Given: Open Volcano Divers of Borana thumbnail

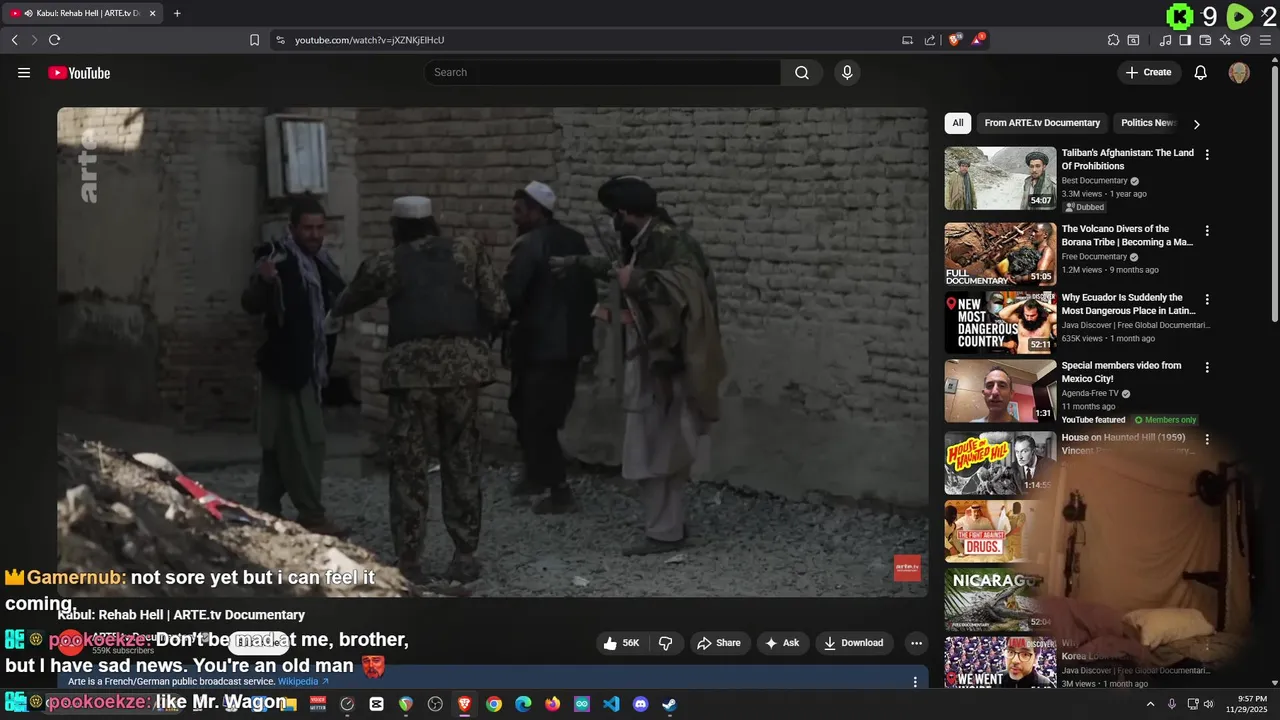Looking at the screenshot, I should point(1000,254).
